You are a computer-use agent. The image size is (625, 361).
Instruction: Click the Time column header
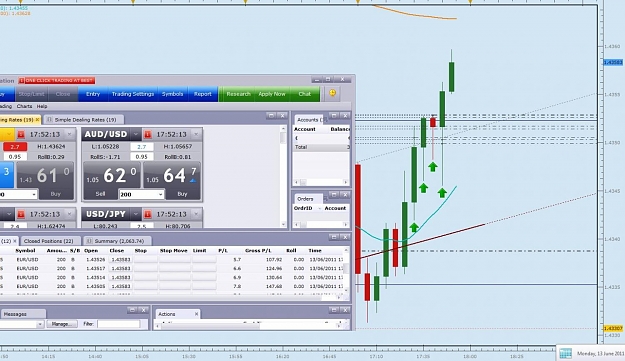(315, 251)
